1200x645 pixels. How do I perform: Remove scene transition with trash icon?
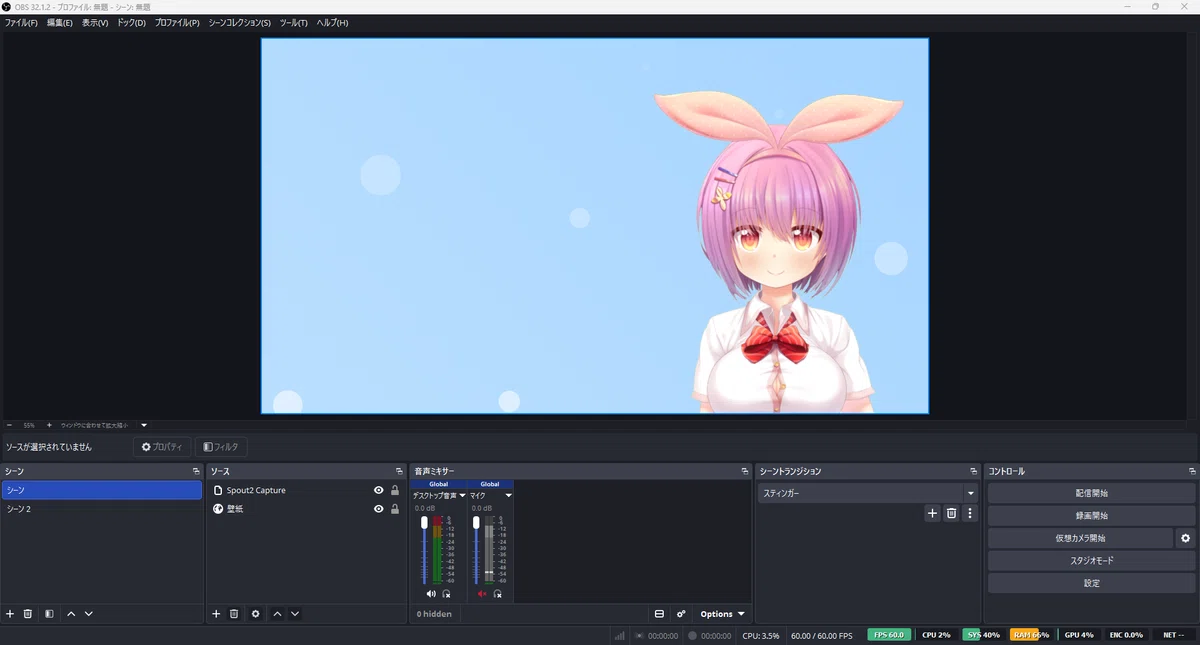951,513
